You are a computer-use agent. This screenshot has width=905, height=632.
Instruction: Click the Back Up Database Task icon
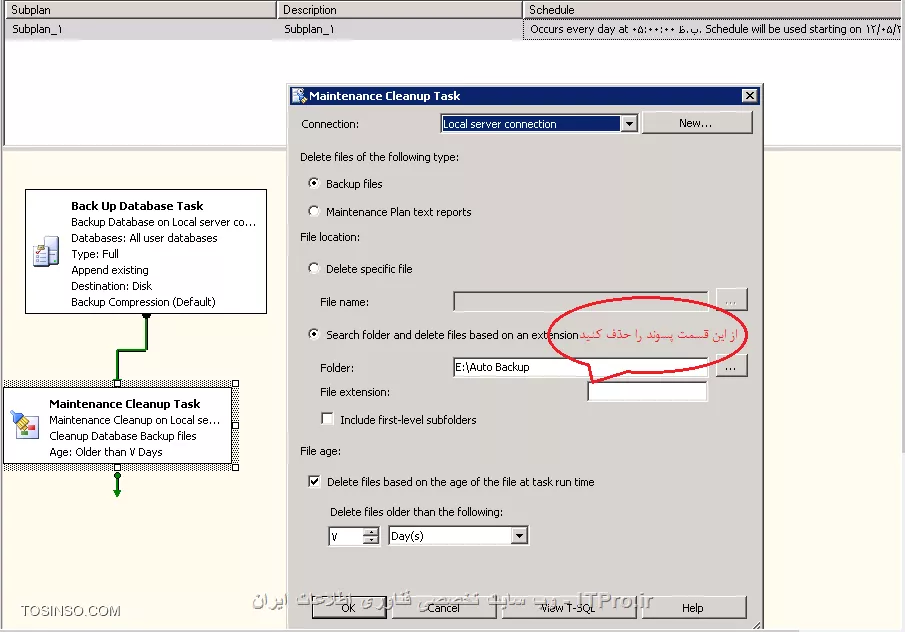click(x=46, y=251)
